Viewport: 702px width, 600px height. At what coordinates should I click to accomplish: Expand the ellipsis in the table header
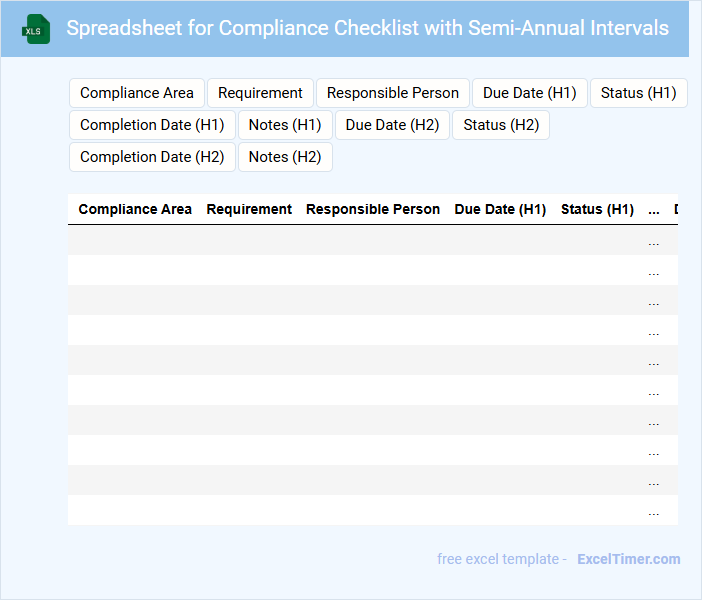[x=654, y=210]
